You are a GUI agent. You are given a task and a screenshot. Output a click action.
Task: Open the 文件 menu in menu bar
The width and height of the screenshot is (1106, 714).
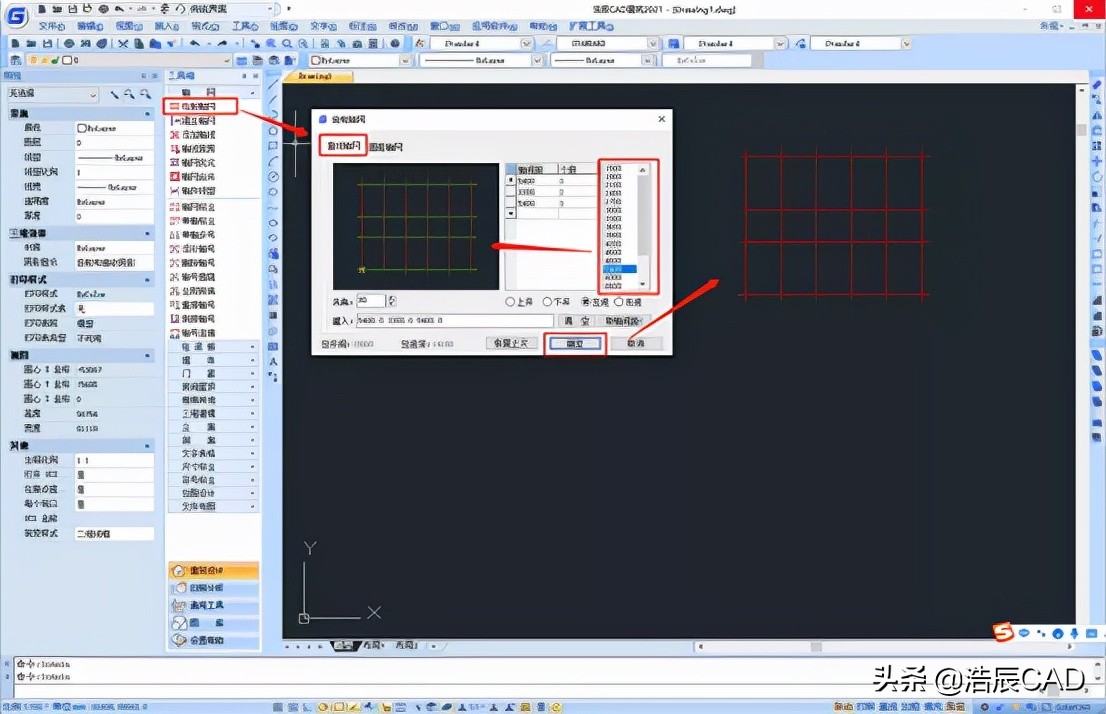click(50, 26)
